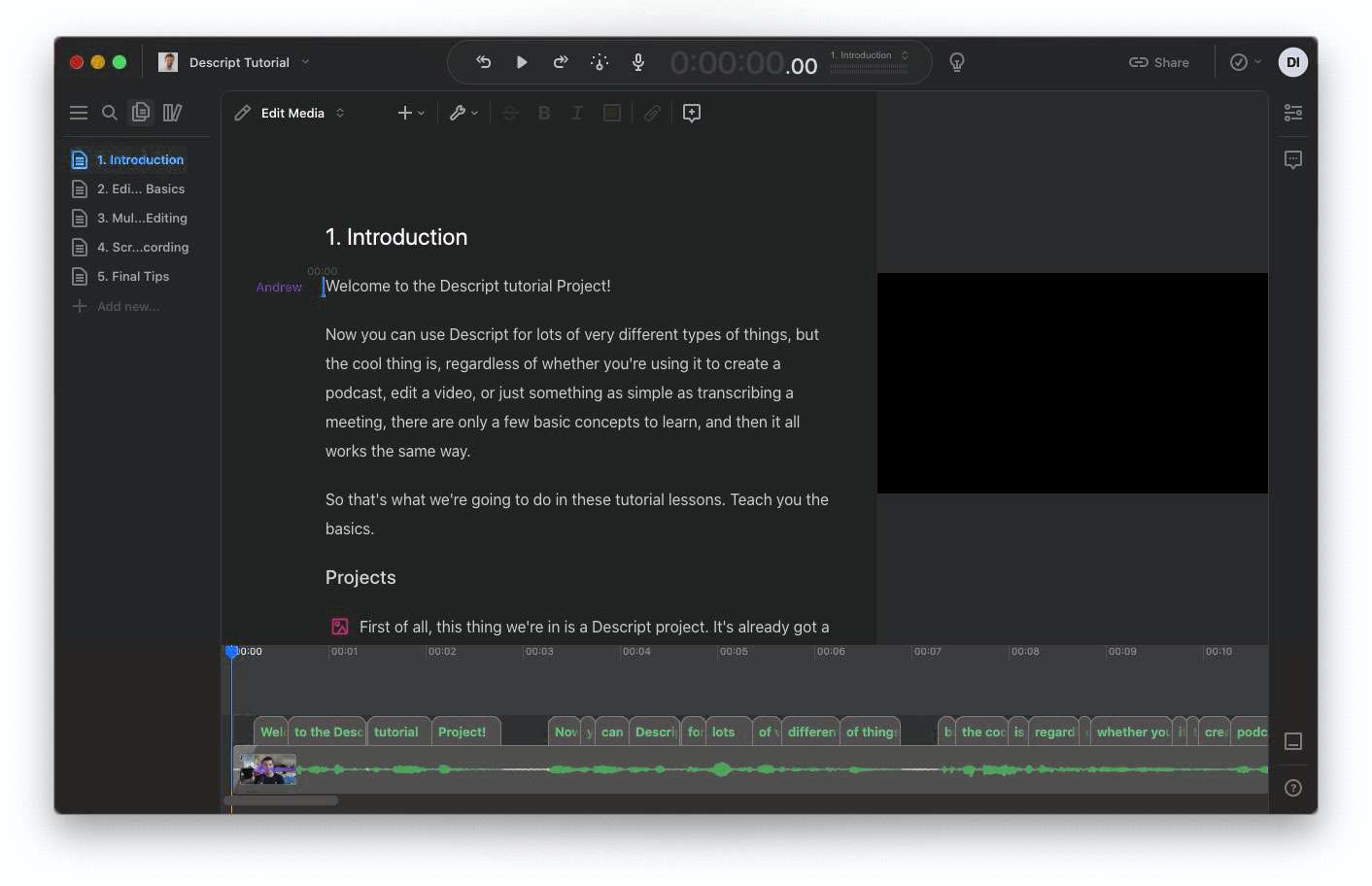The height and width of the screenshot is (886, 1372).
Task: Select the 'regard' word clip in the timeline
Action: [x=1054, y=732]
